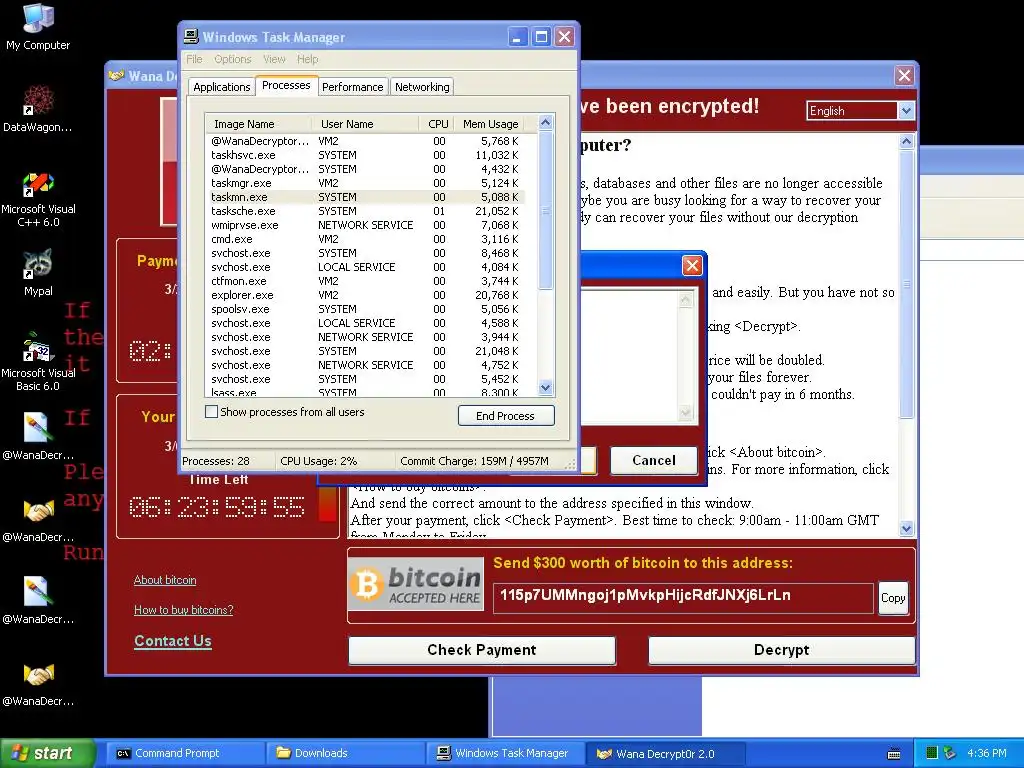Click the End Process button
Screen dimensions: 1024x768
505,416
